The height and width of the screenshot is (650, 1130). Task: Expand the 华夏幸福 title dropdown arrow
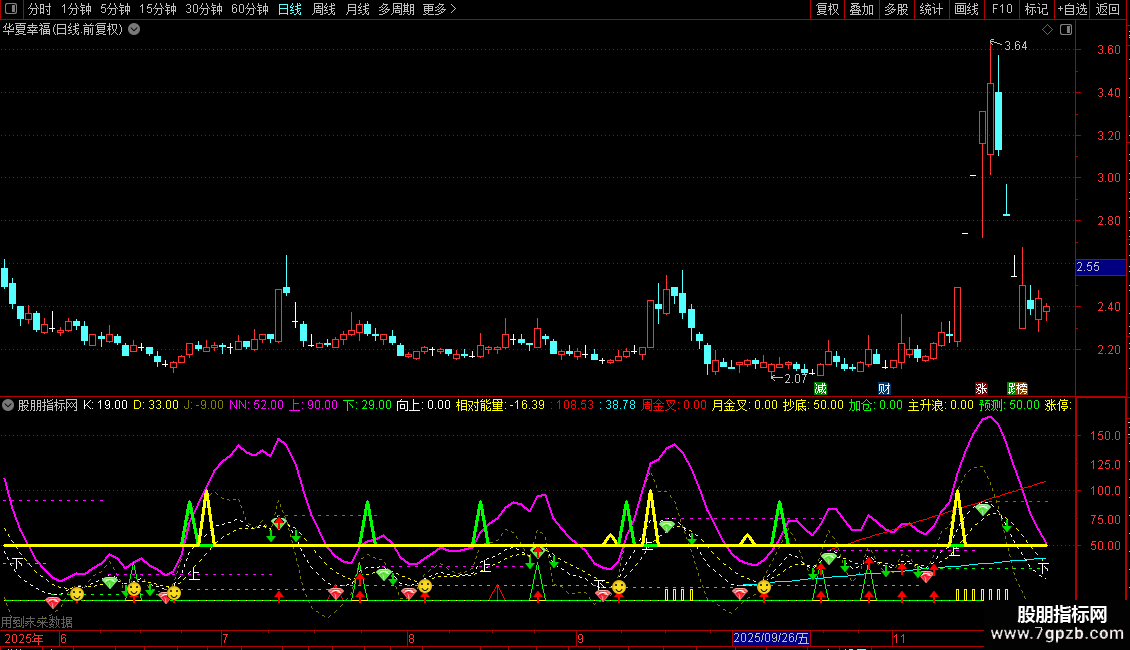(134, 29)
